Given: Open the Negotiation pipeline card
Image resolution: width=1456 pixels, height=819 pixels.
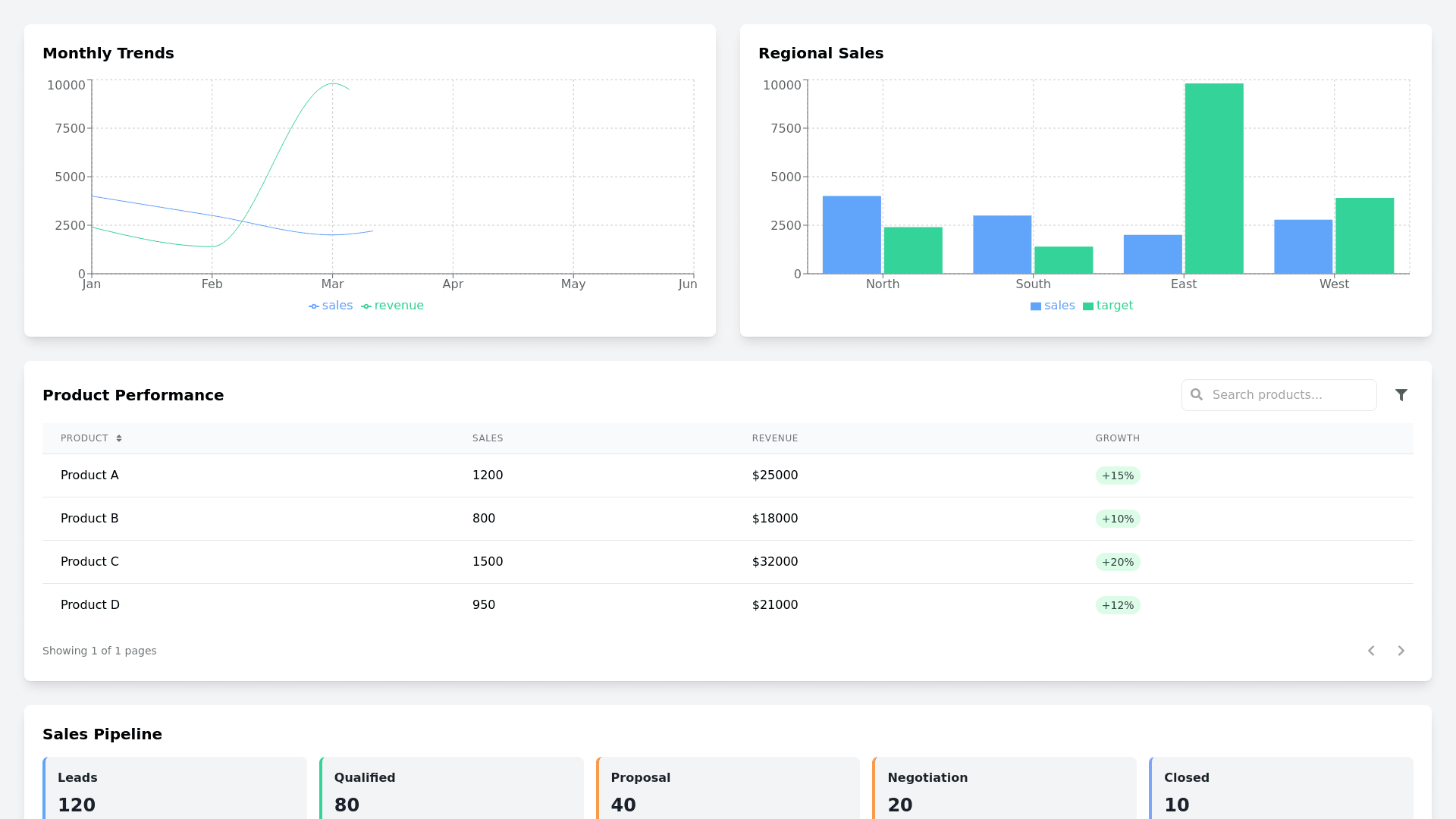Looking at the screenshot, I should tap(1004, 789).
